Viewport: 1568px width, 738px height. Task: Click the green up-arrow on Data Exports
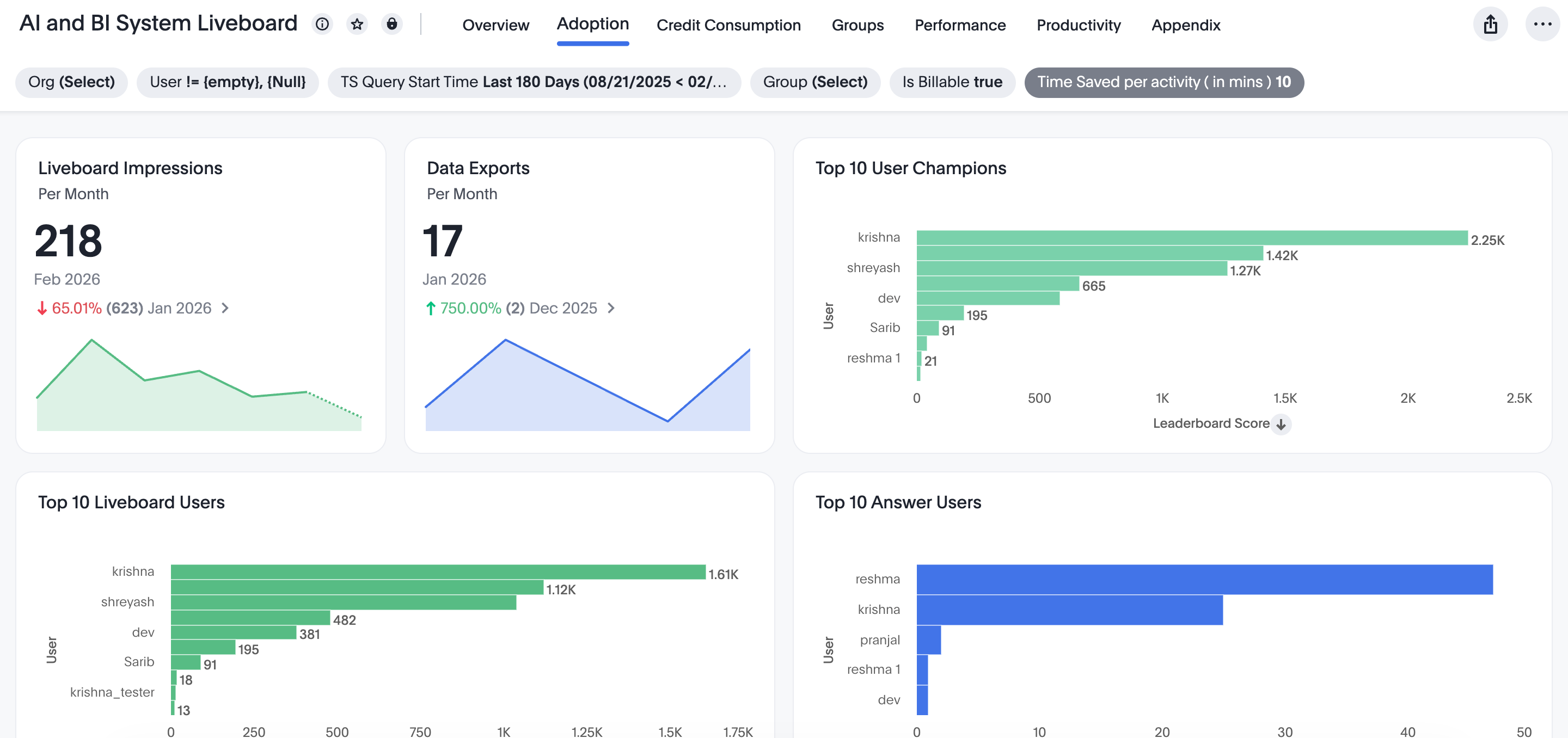(x=430, y=309)
